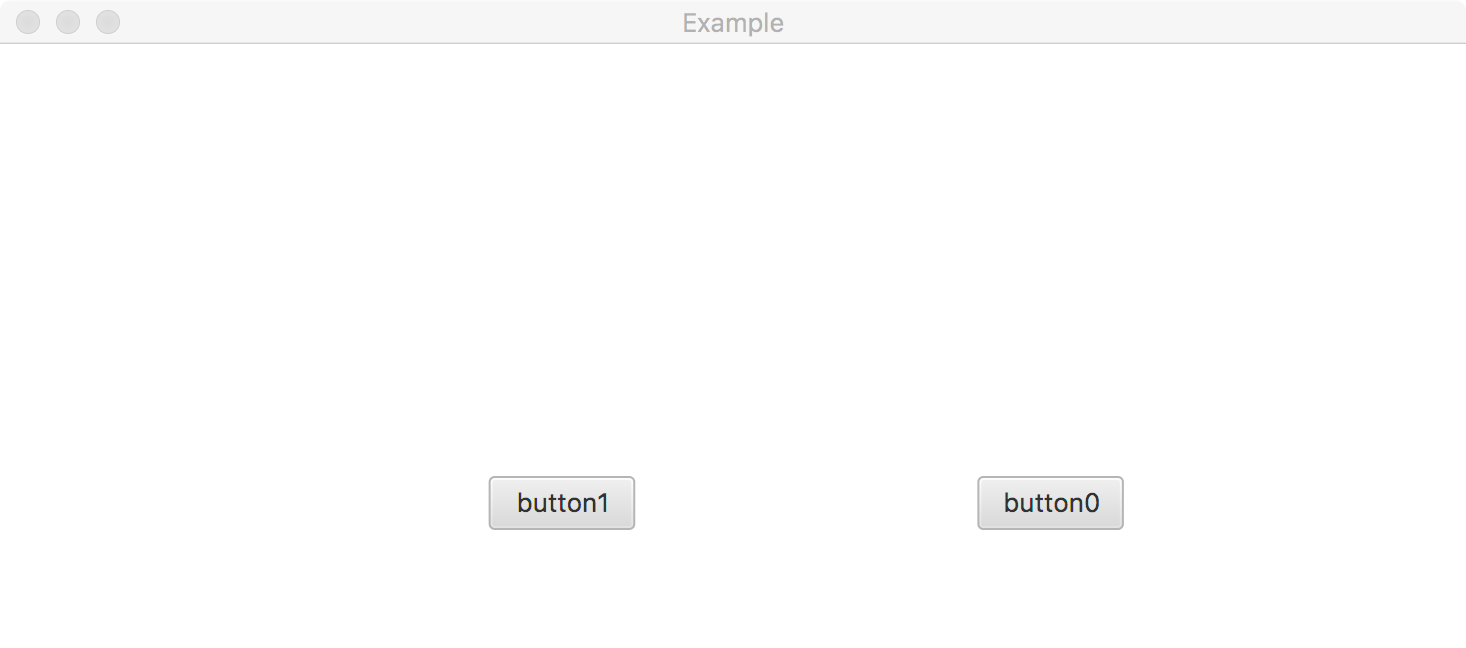Maximize the Example window

pos(108,22)
